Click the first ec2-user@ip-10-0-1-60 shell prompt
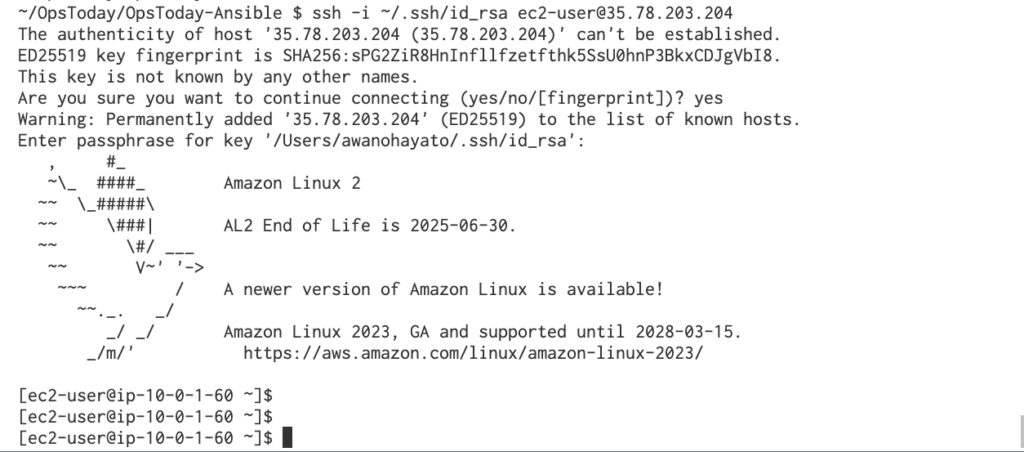1024x452 pixels. tap(145, 396)
